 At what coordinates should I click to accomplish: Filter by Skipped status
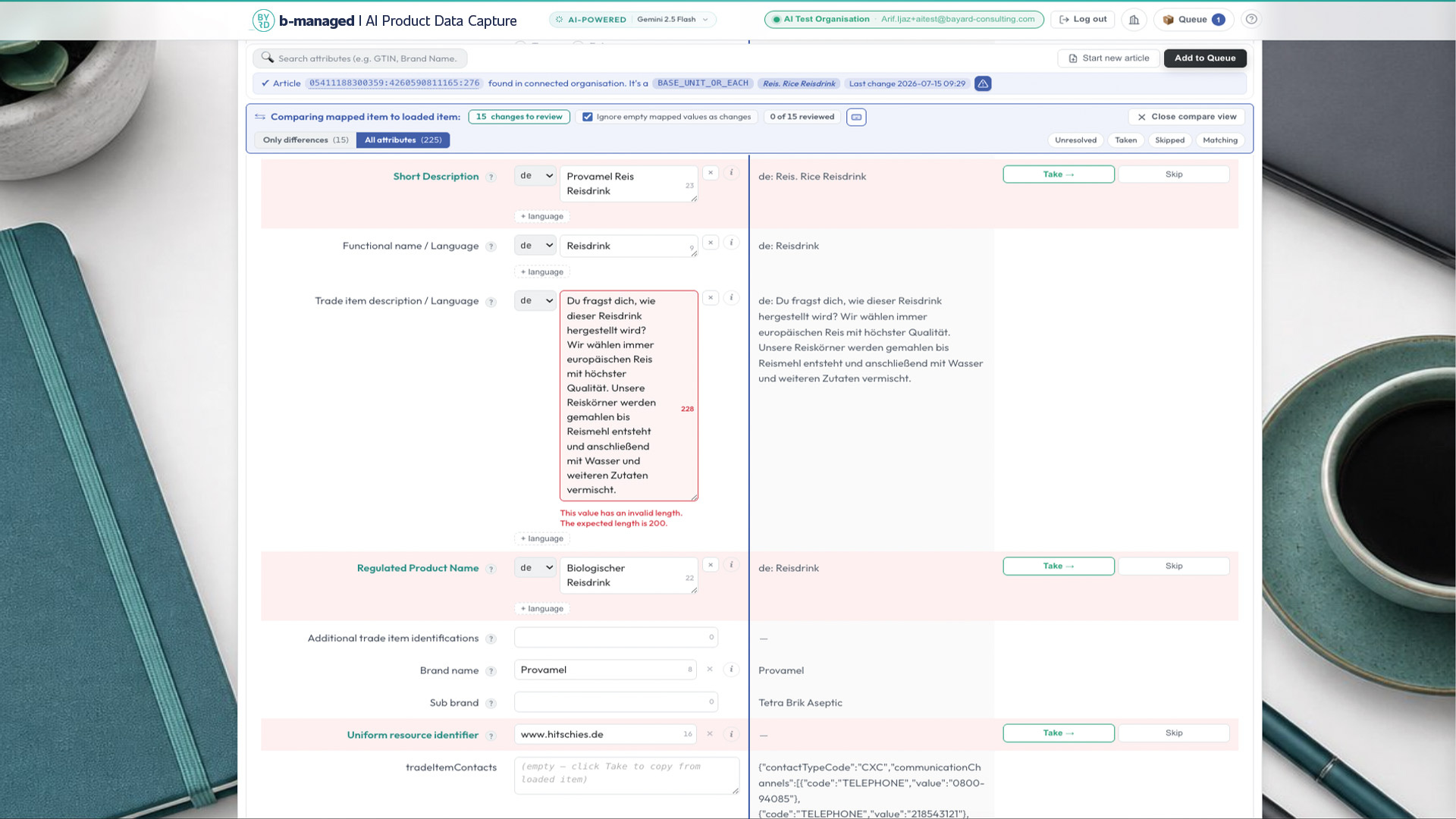pyautogui.click(x=1169, y=140)
